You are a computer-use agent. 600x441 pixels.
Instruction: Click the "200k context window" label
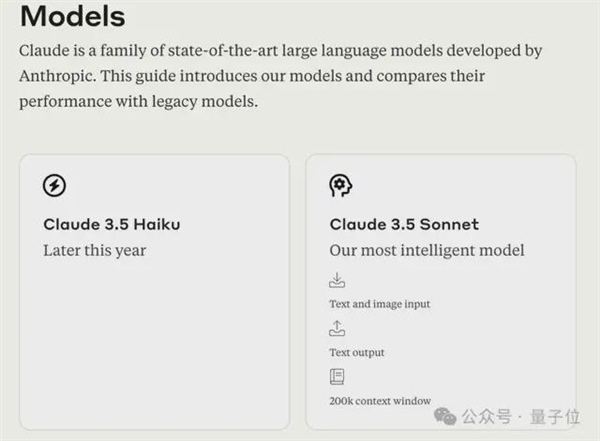380,401
